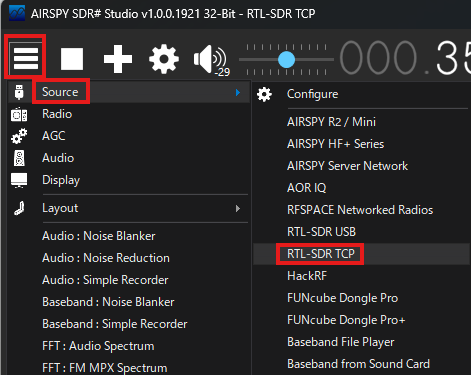Click the gear icon beside Configure
Screen dimensions: 471x375
264,94
